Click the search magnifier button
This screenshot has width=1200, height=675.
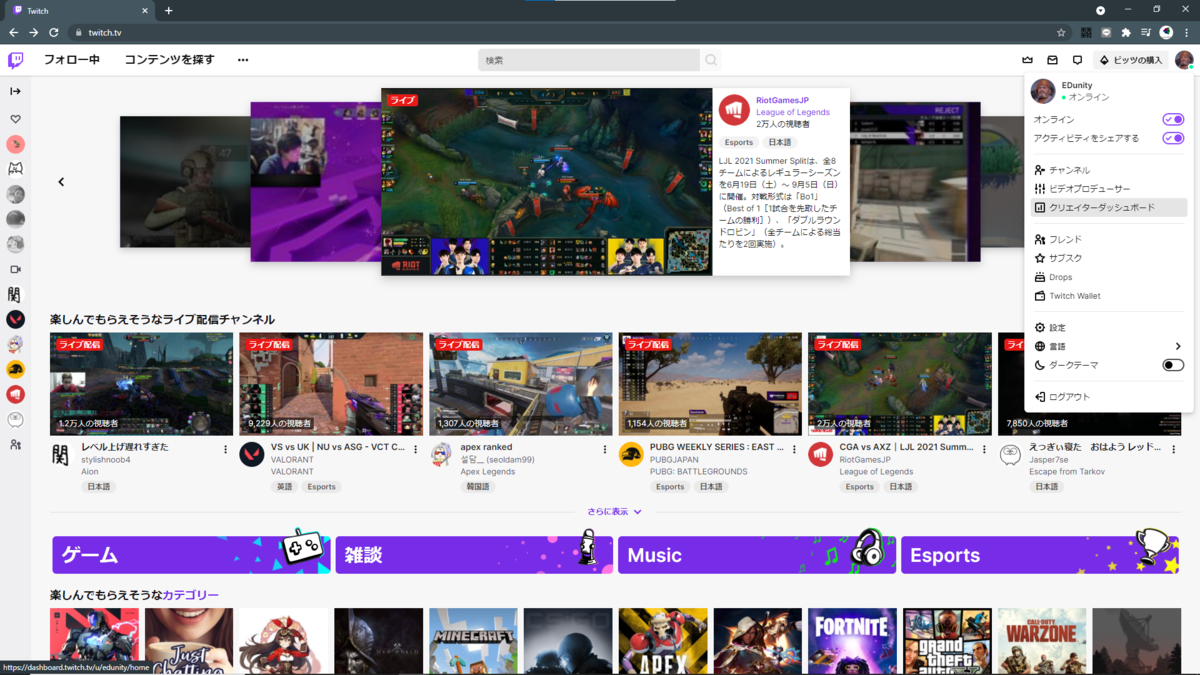tap(711, 60)
